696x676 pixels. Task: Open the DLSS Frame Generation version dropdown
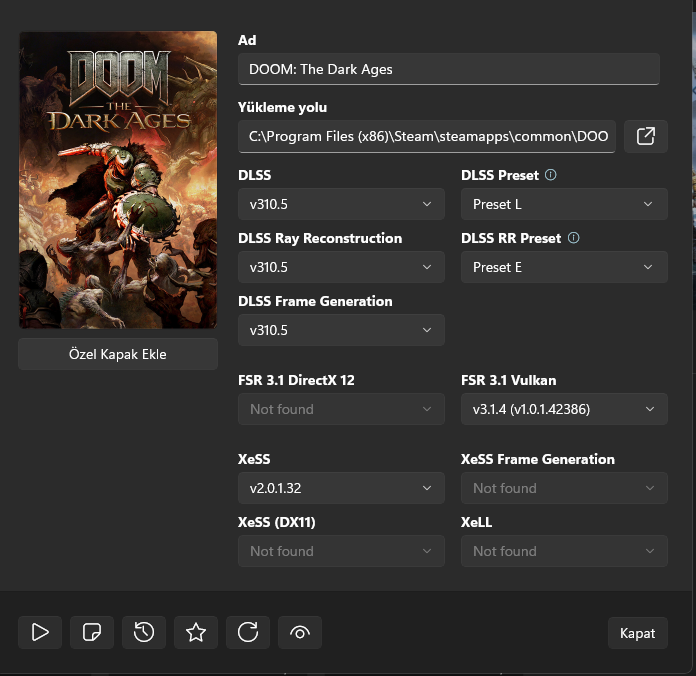341,330
